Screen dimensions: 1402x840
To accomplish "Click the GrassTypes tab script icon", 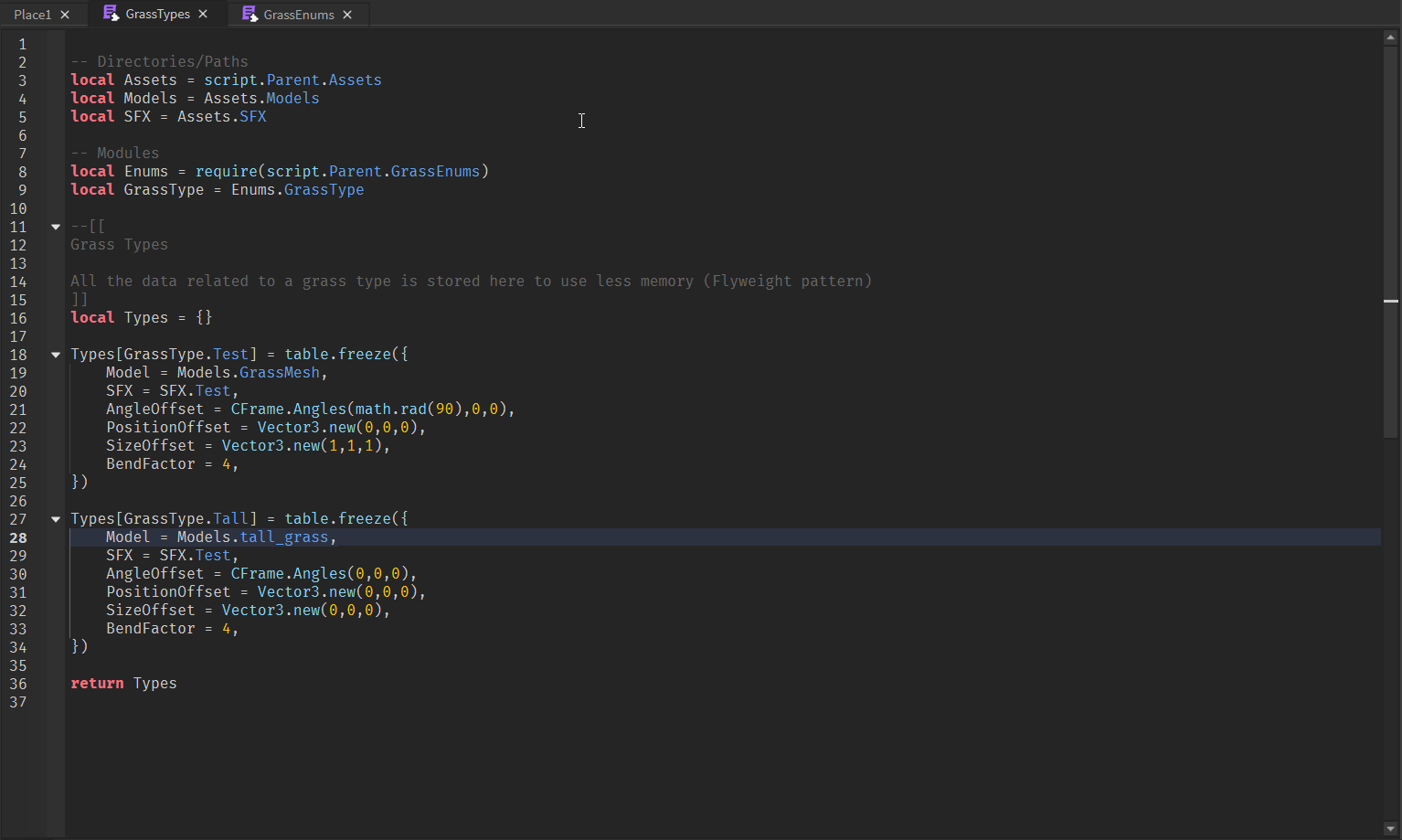I will [x=111, y=14].
